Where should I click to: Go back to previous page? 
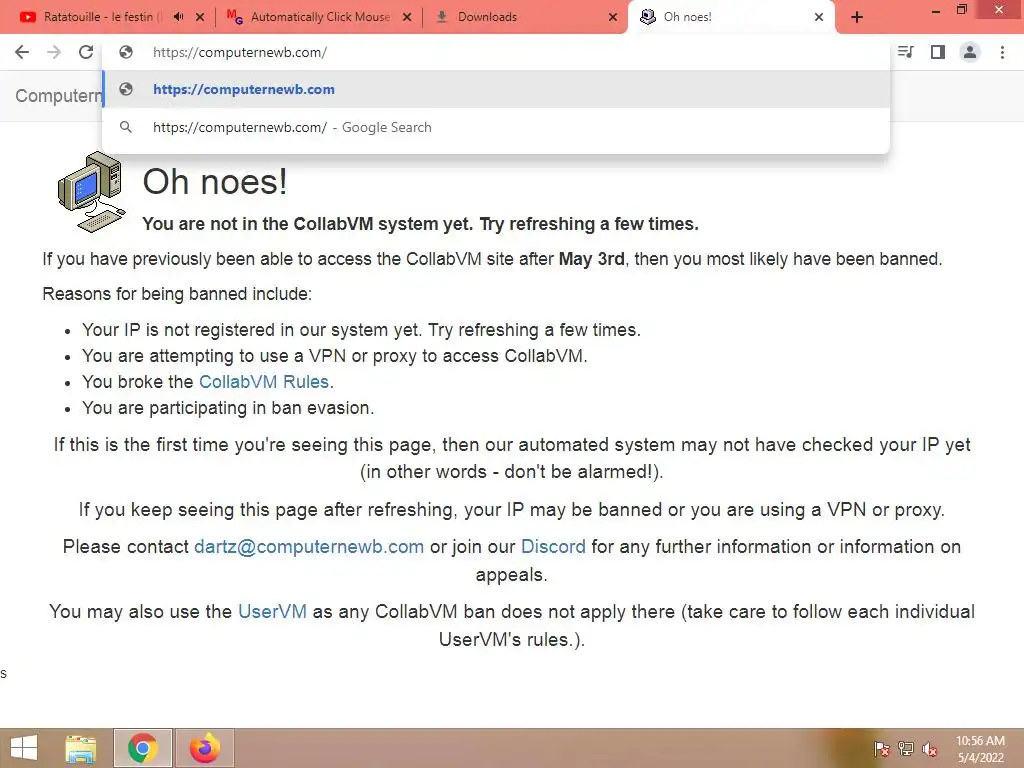coord(22,52)
